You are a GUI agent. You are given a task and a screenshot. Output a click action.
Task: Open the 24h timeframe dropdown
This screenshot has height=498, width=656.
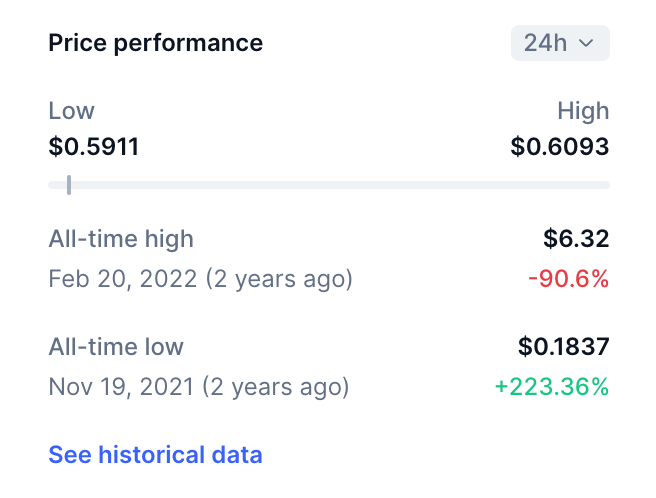coord(560,43)
